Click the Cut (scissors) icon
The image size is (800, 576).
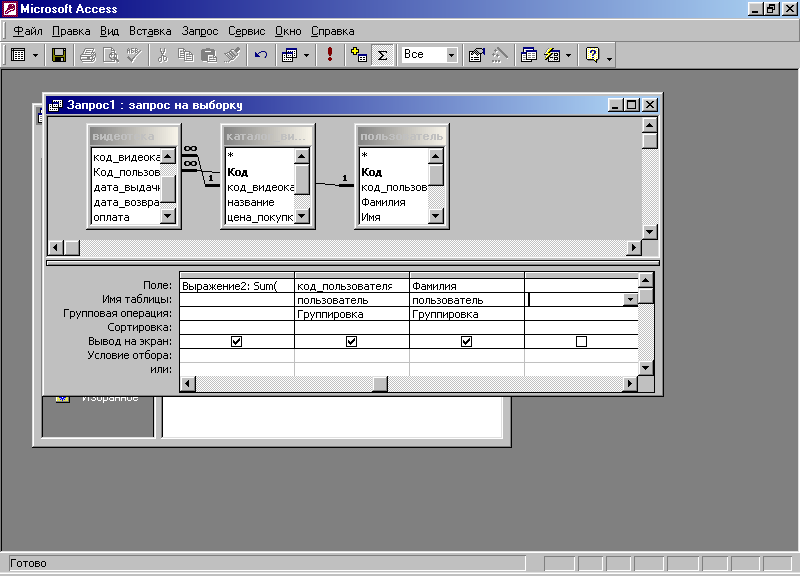click(163, 55)
